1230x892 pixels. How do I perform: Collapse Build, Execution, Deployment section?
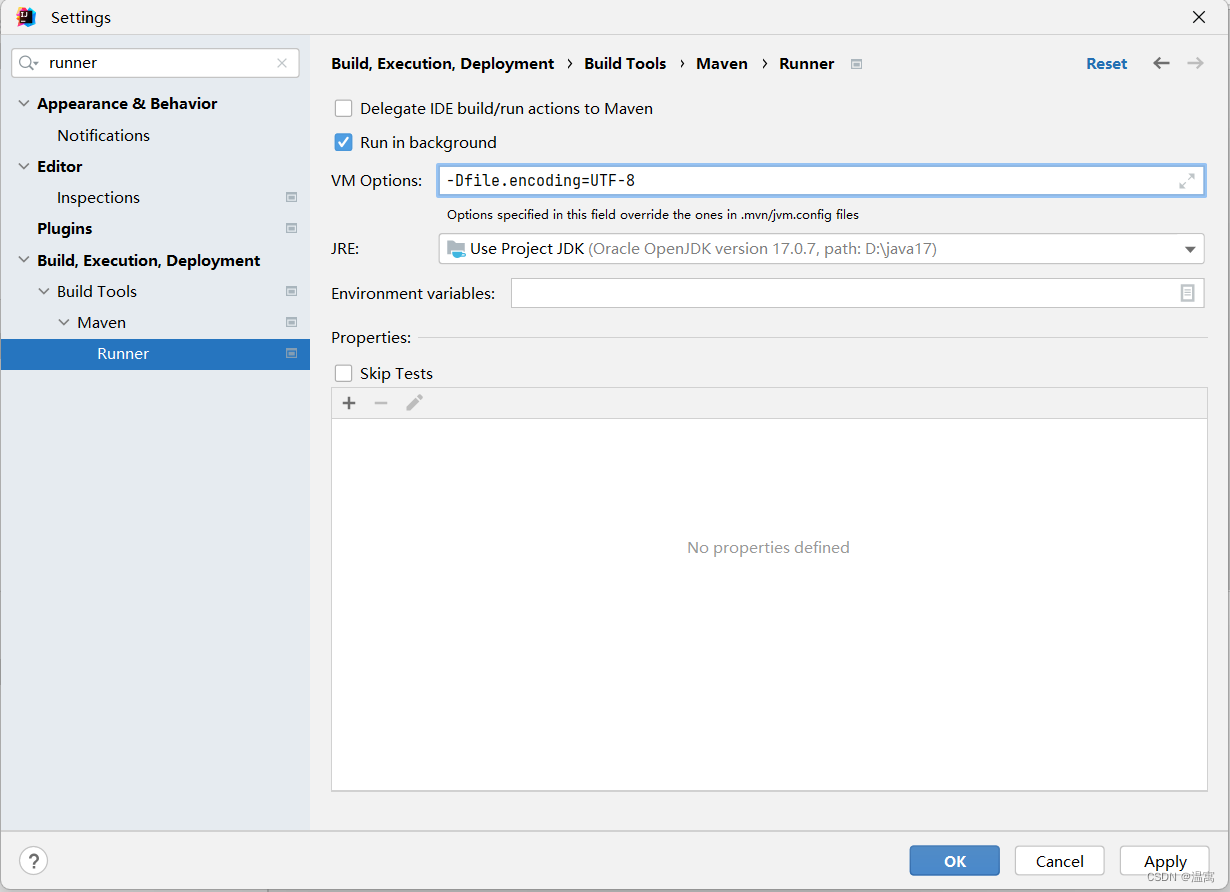pos(24,261)
